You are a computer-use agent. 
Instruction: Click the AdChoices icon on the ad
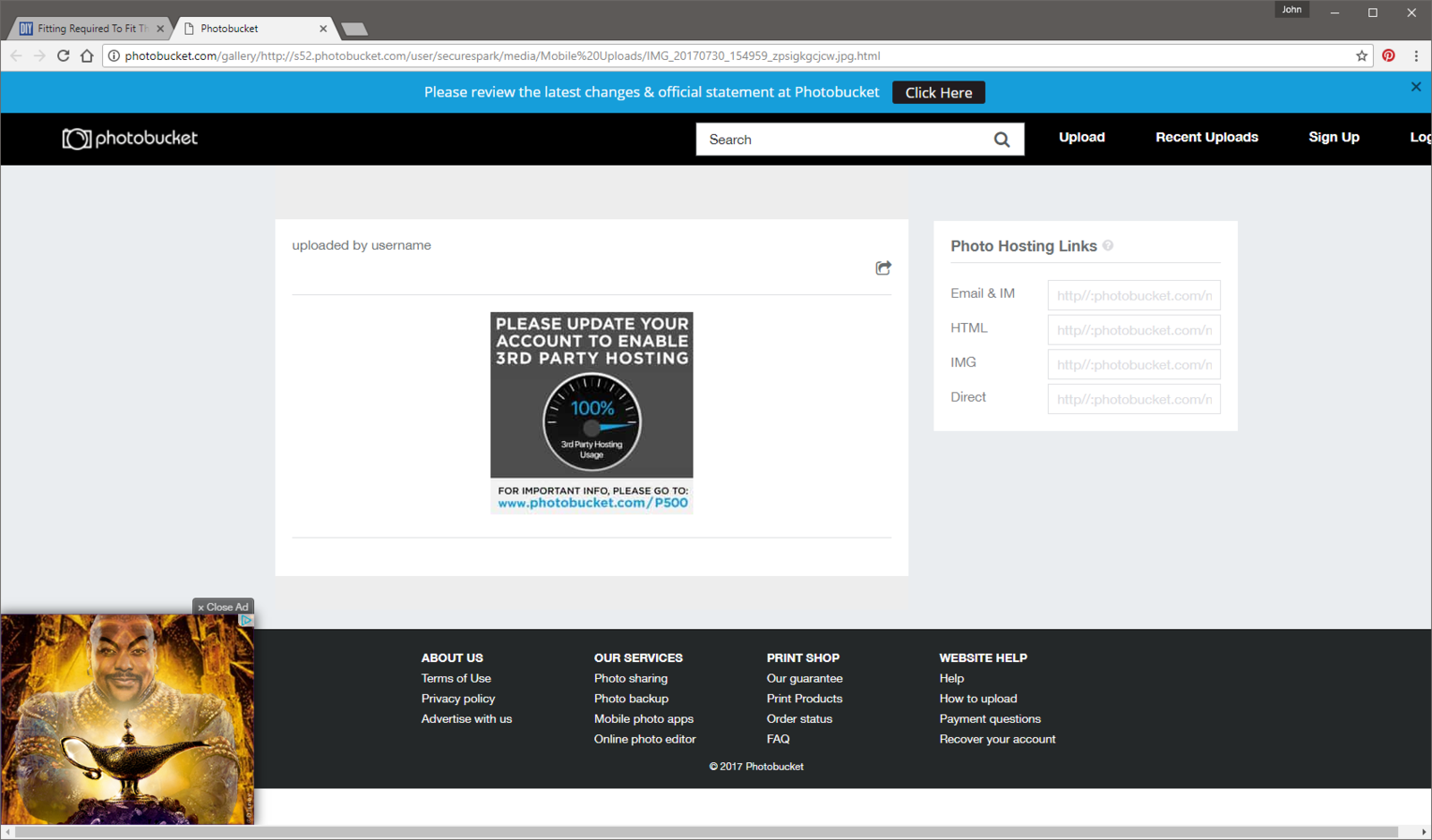point(246,620)
